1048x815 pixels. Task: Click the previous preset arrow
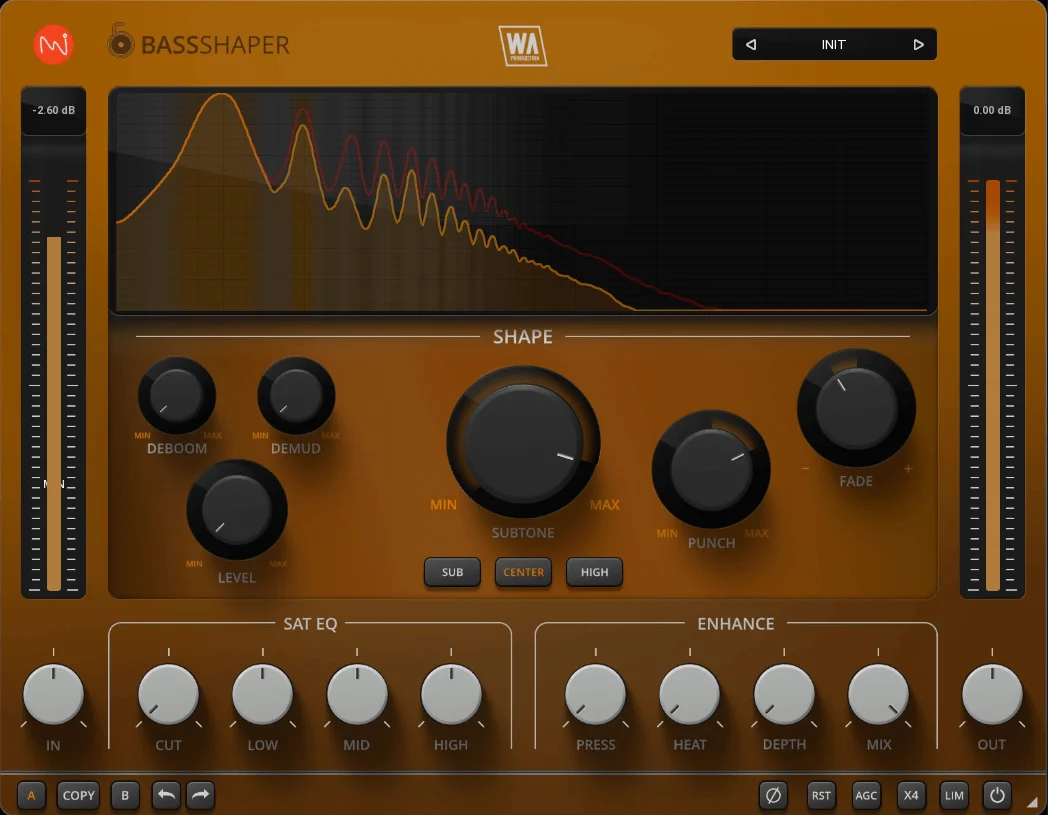point(750,44)
